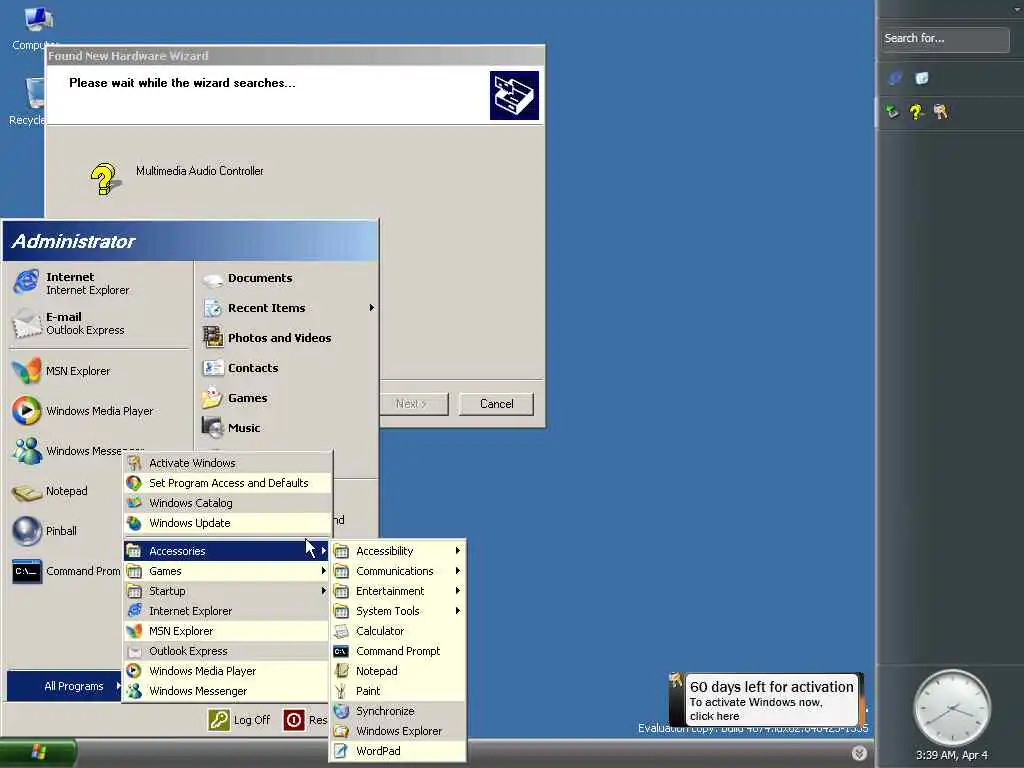Open the Computer desktop icon
Screen dimensions: 1024x768
tap(37, 27)
